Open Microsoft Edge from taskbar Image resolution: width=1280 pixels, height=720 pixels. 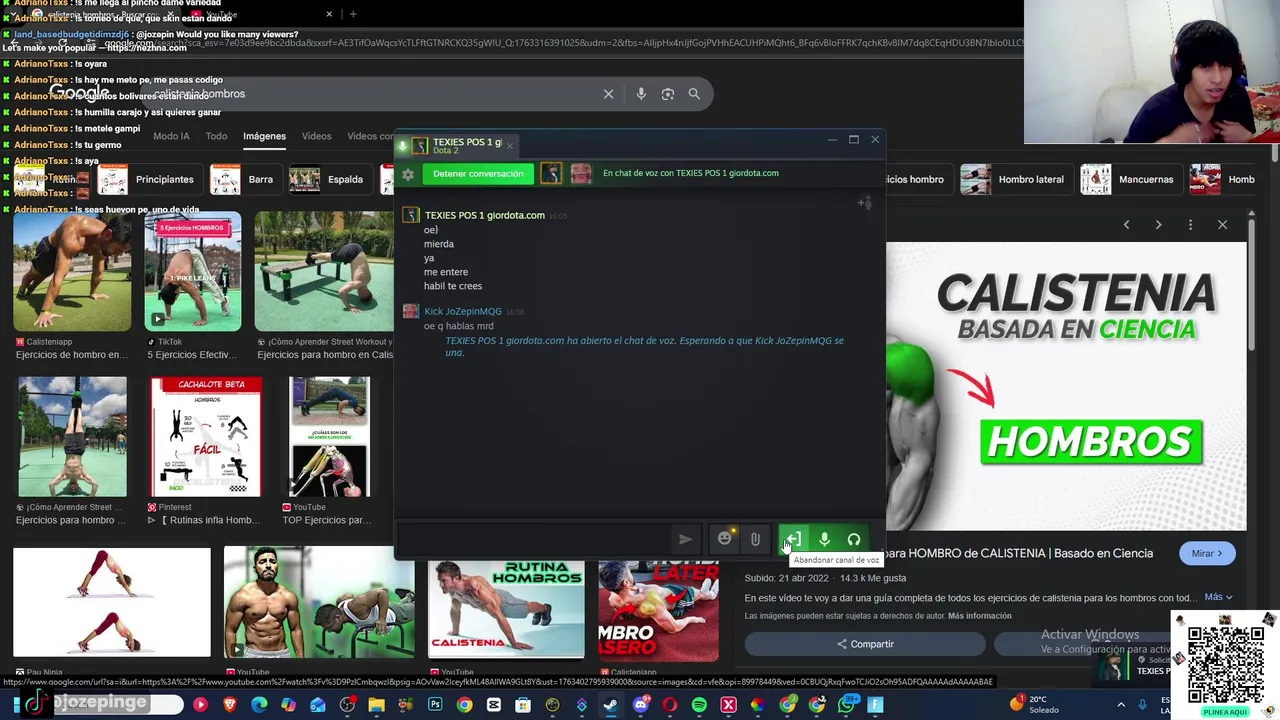pyautogui.click(x=259, y=705)
